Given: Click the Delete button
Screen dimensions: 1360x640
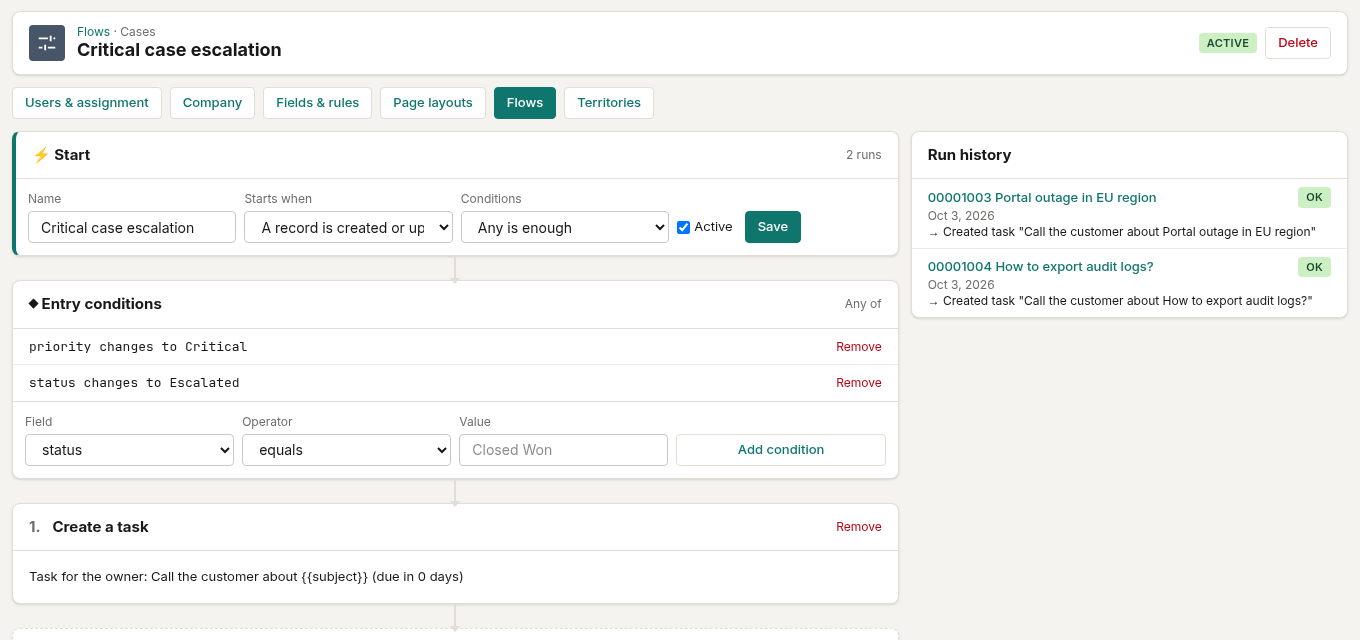Looking at the screenshot, I should [1298, 43].
